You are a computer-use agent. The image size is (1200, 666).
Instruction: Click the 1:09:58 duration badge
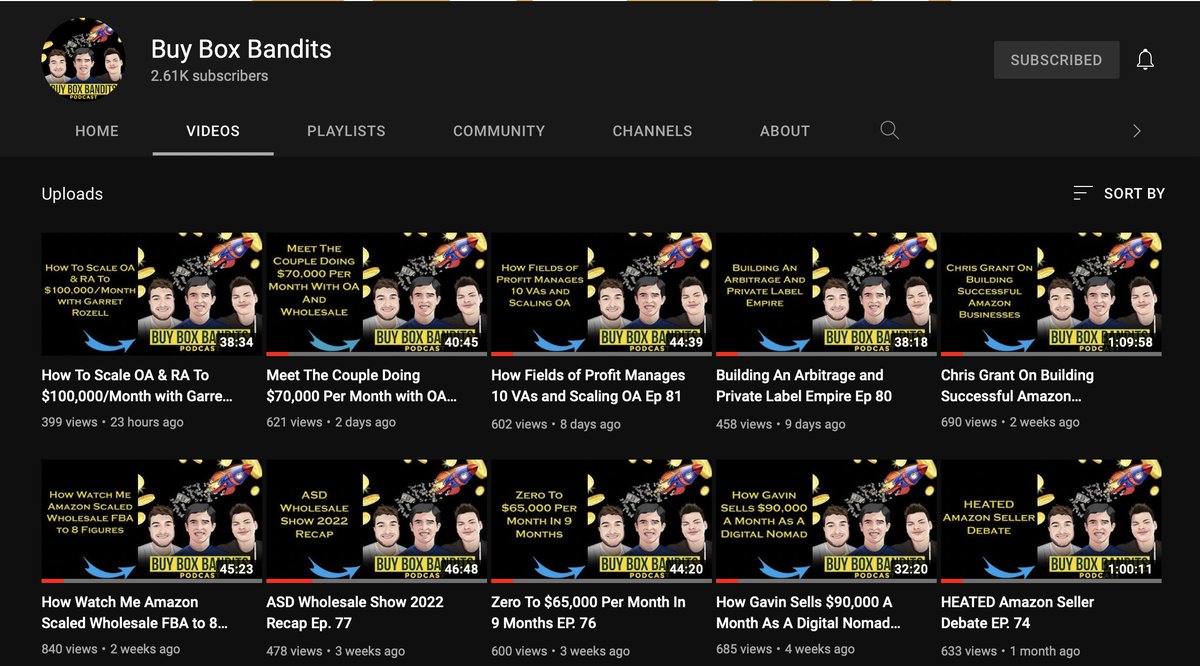point(1130,342)
